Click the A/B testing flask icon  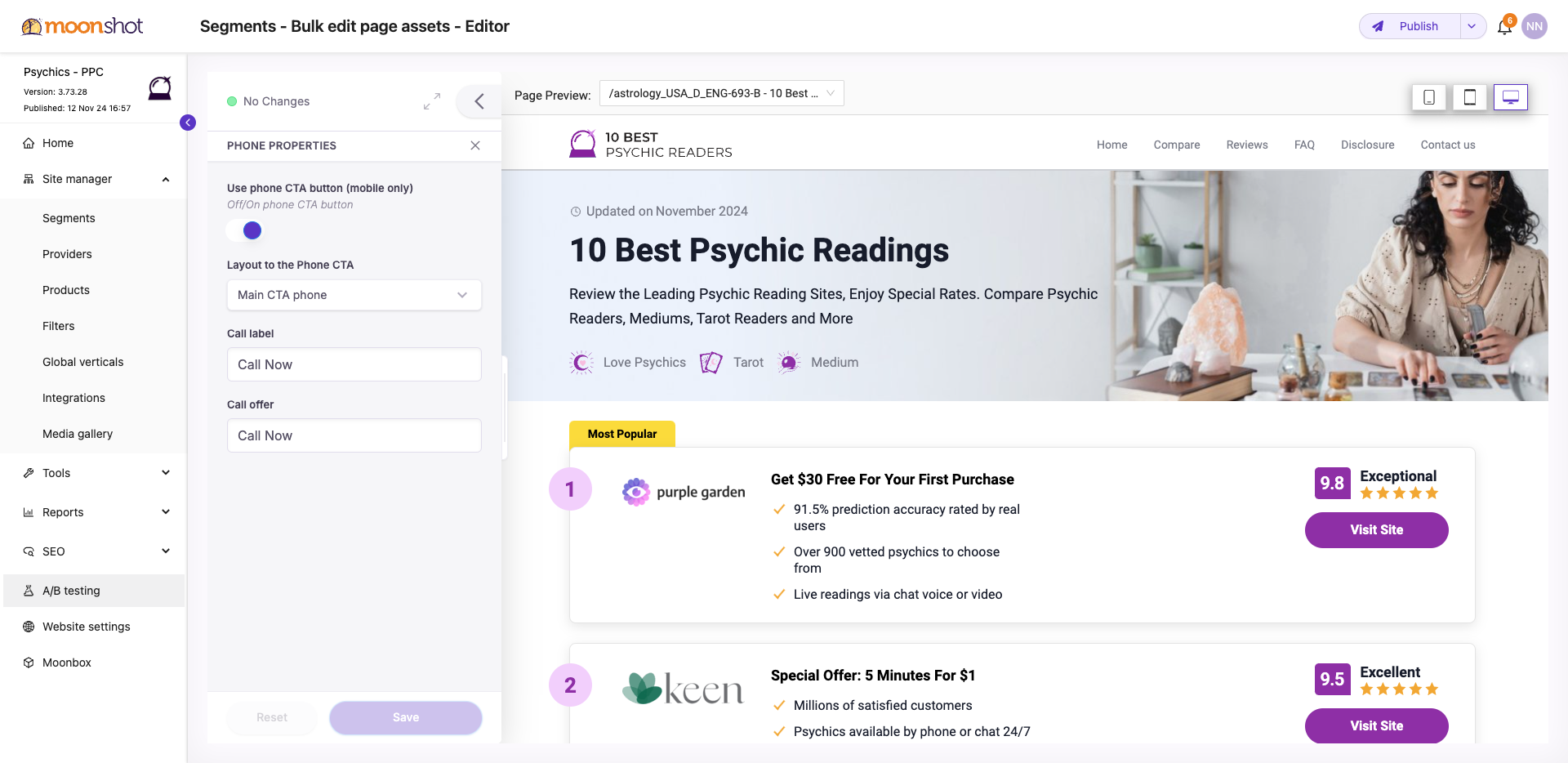[x=29, y=591]
